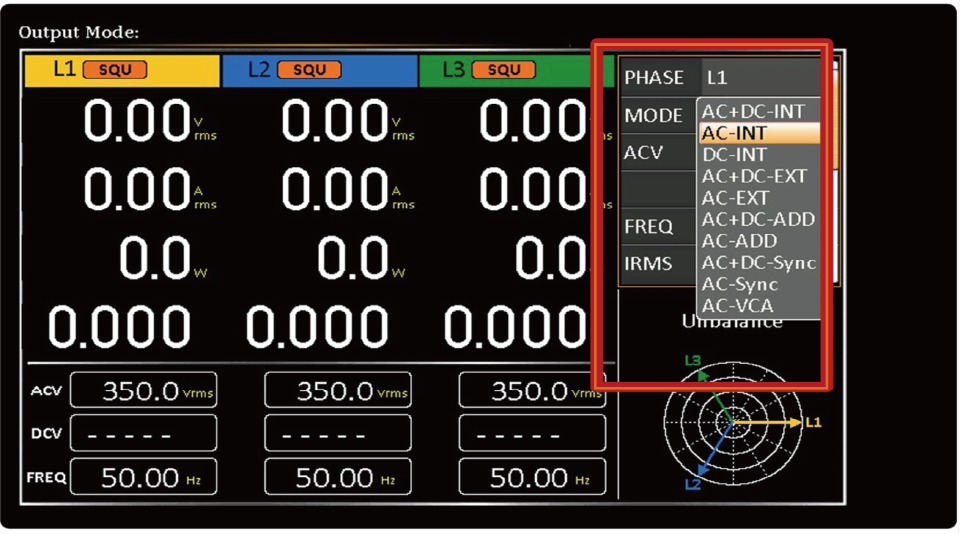Click the SQU waveform badge on L2
The width and height of the screenshot is (960, 534).
pyautogui.click(x=308, y=70)
